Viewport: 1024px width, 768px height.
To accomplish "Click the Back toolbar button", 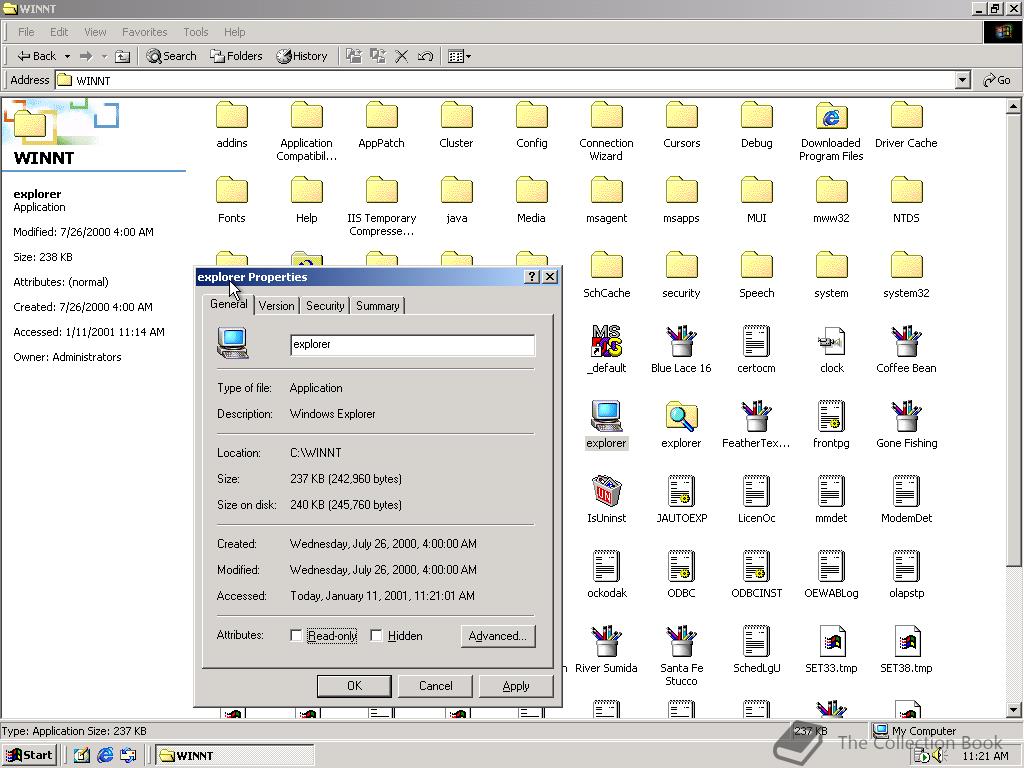I will point(37,56).
